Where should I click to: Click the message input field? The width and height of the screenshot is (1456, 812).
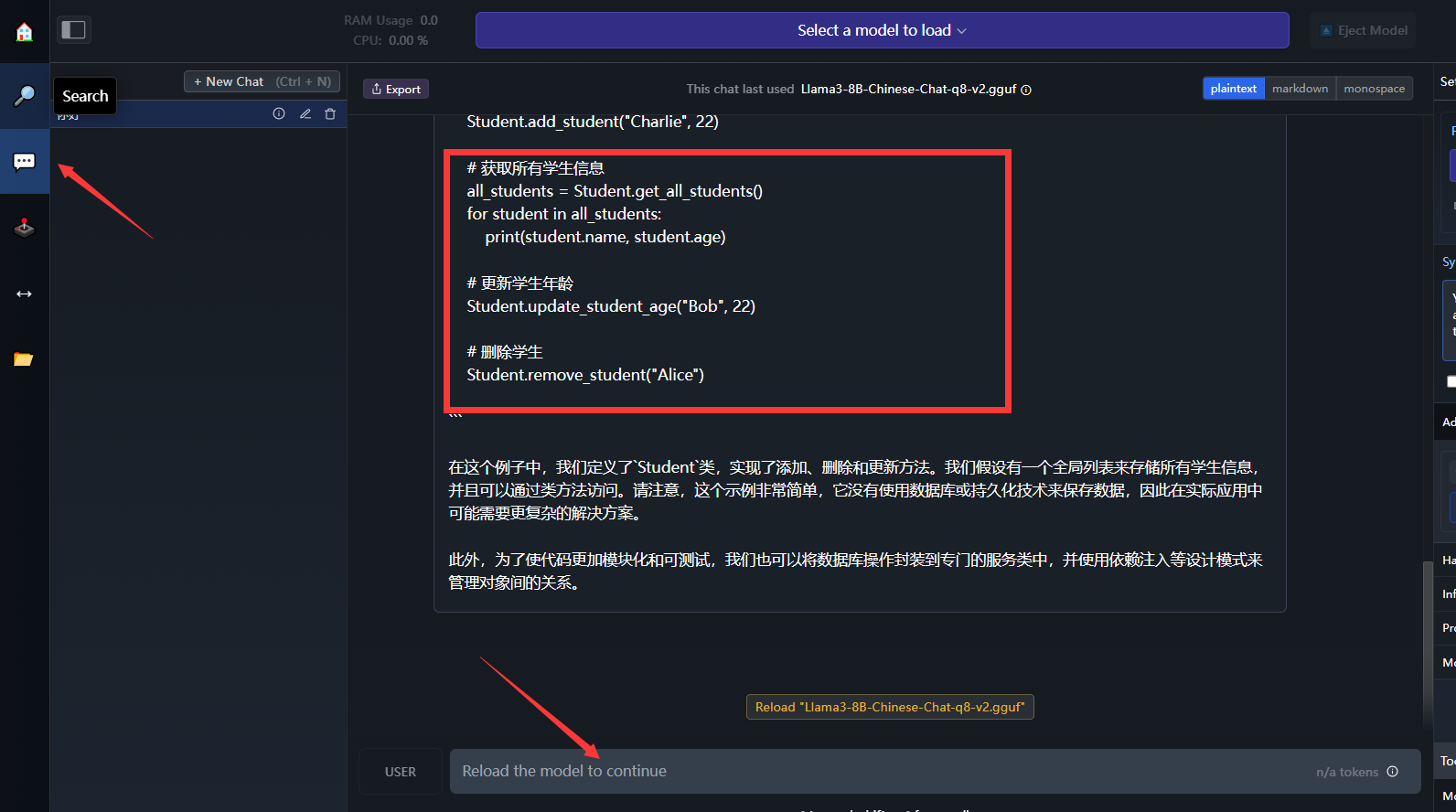[935, 771]
